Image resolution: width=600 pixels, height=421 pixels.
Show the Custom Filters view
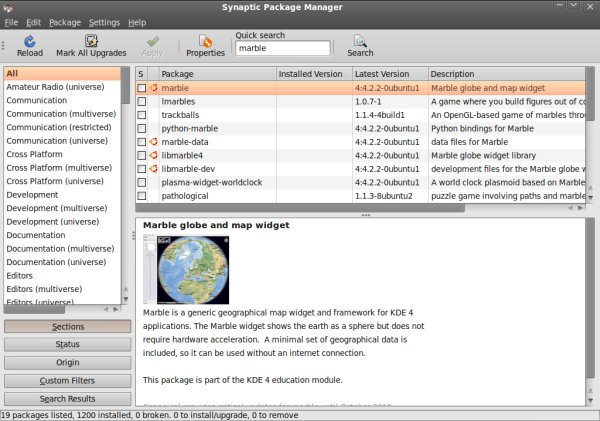68,381
